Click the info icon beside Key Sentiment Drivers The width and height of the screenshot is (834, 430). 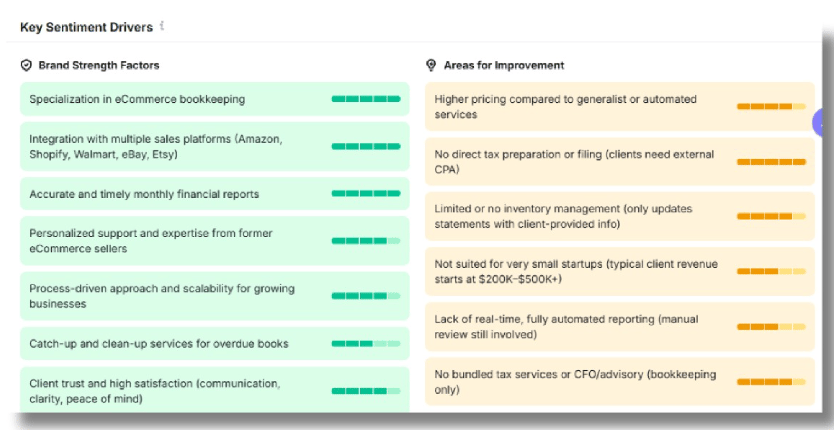pos(162,26)
